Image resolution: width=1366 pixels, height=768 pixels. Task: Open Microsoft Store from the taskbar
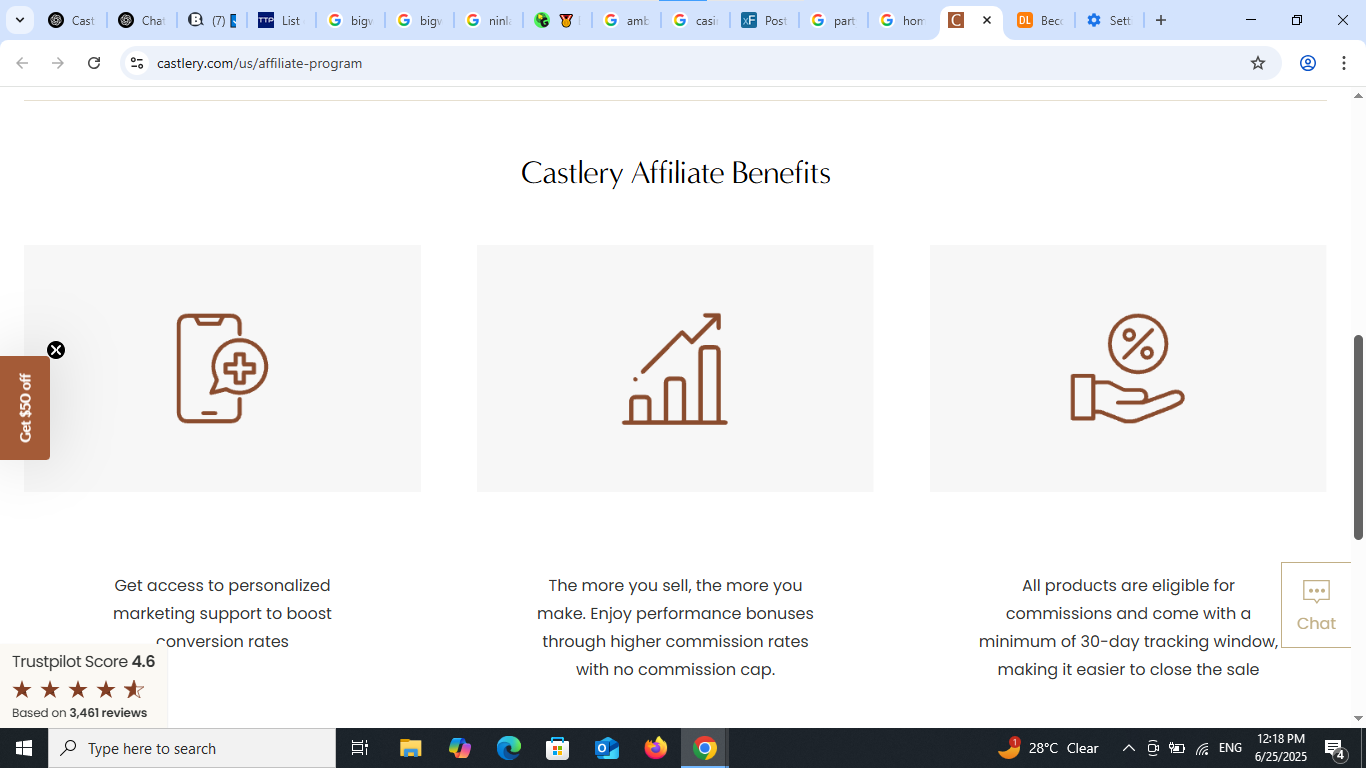click(x=558, y=748)
